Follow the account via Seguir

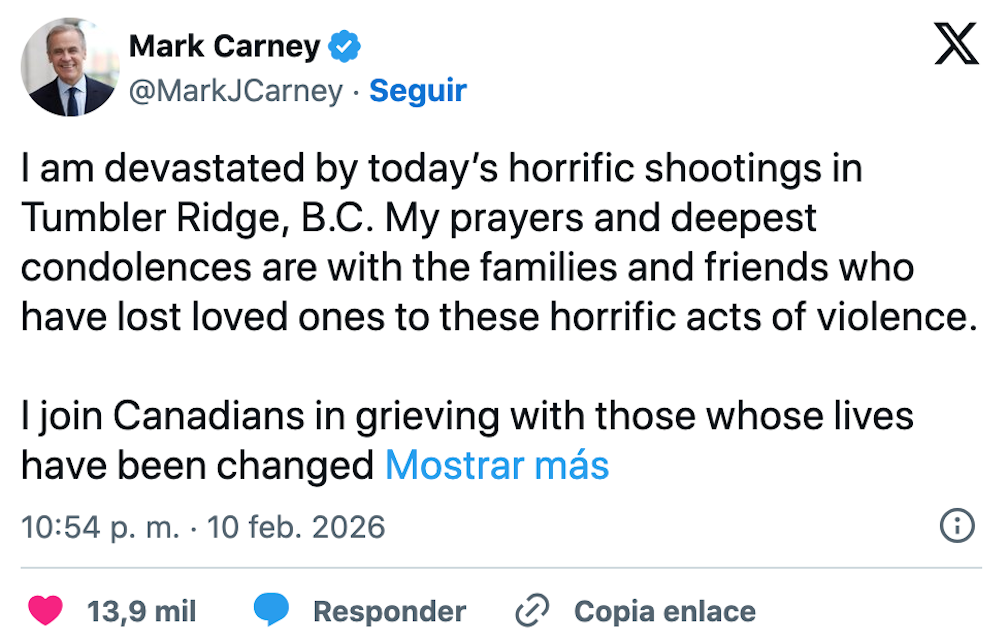tap(418, 91)
